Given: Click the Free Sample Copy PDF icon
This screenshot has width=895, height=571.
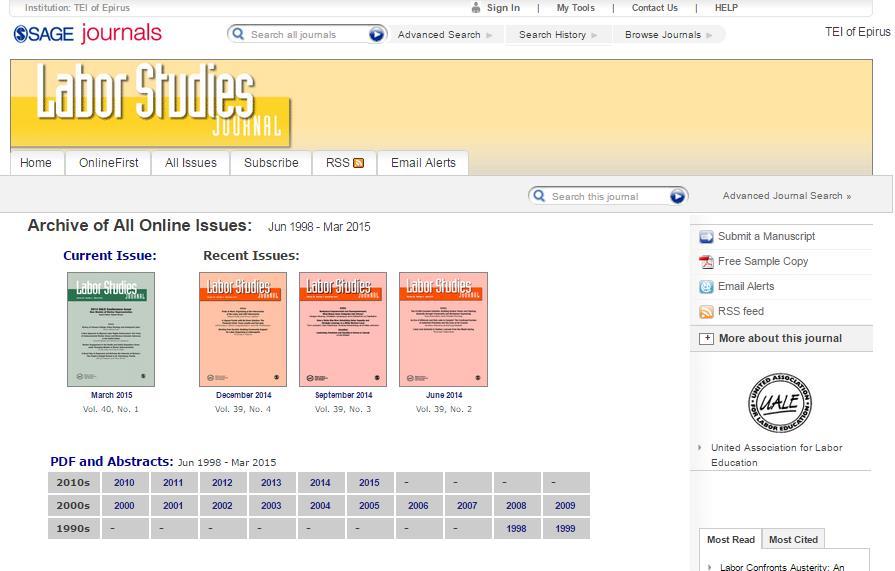Looking at the screenshot, I should point(706,262).
